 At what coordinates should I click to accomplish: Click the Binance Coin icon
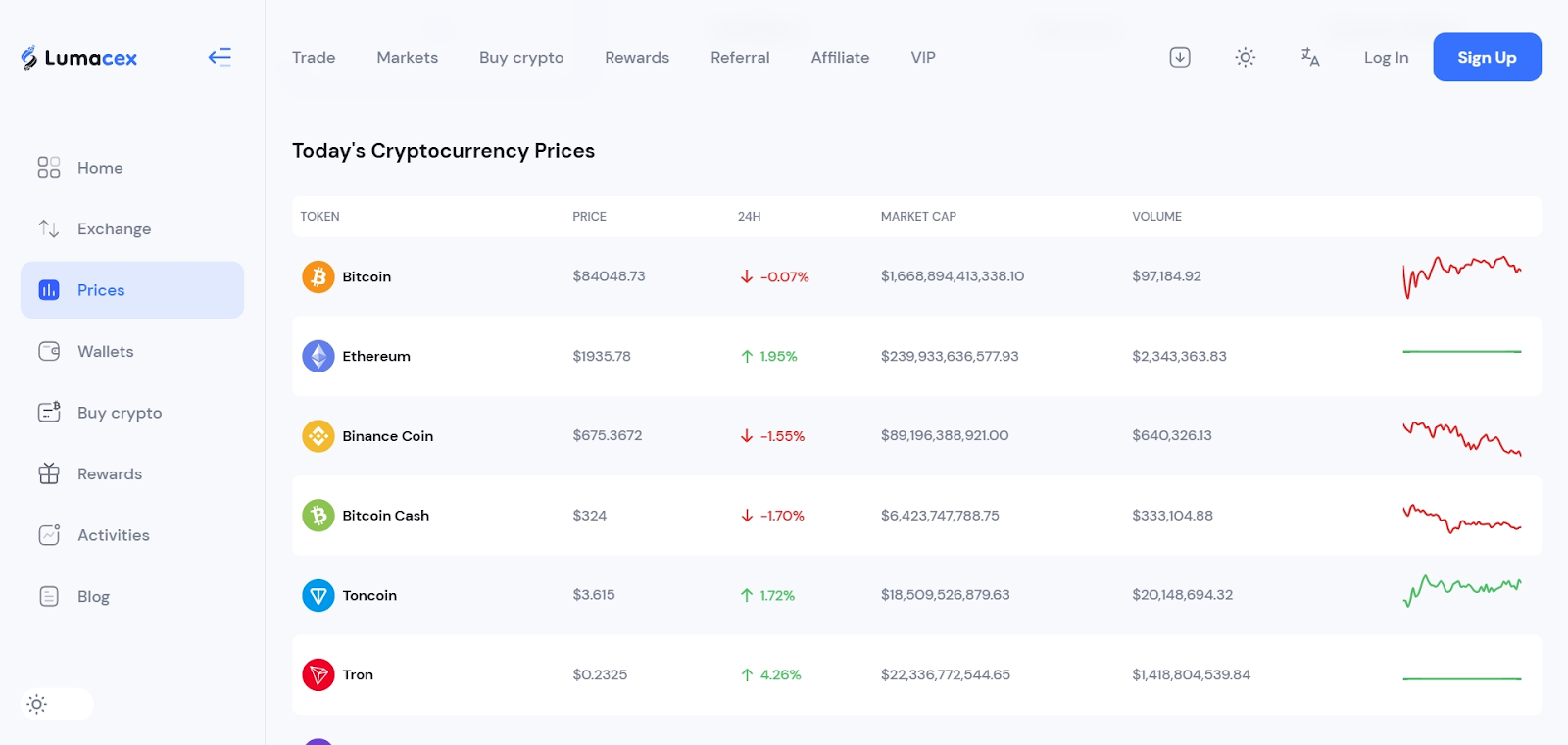point(318,435)
